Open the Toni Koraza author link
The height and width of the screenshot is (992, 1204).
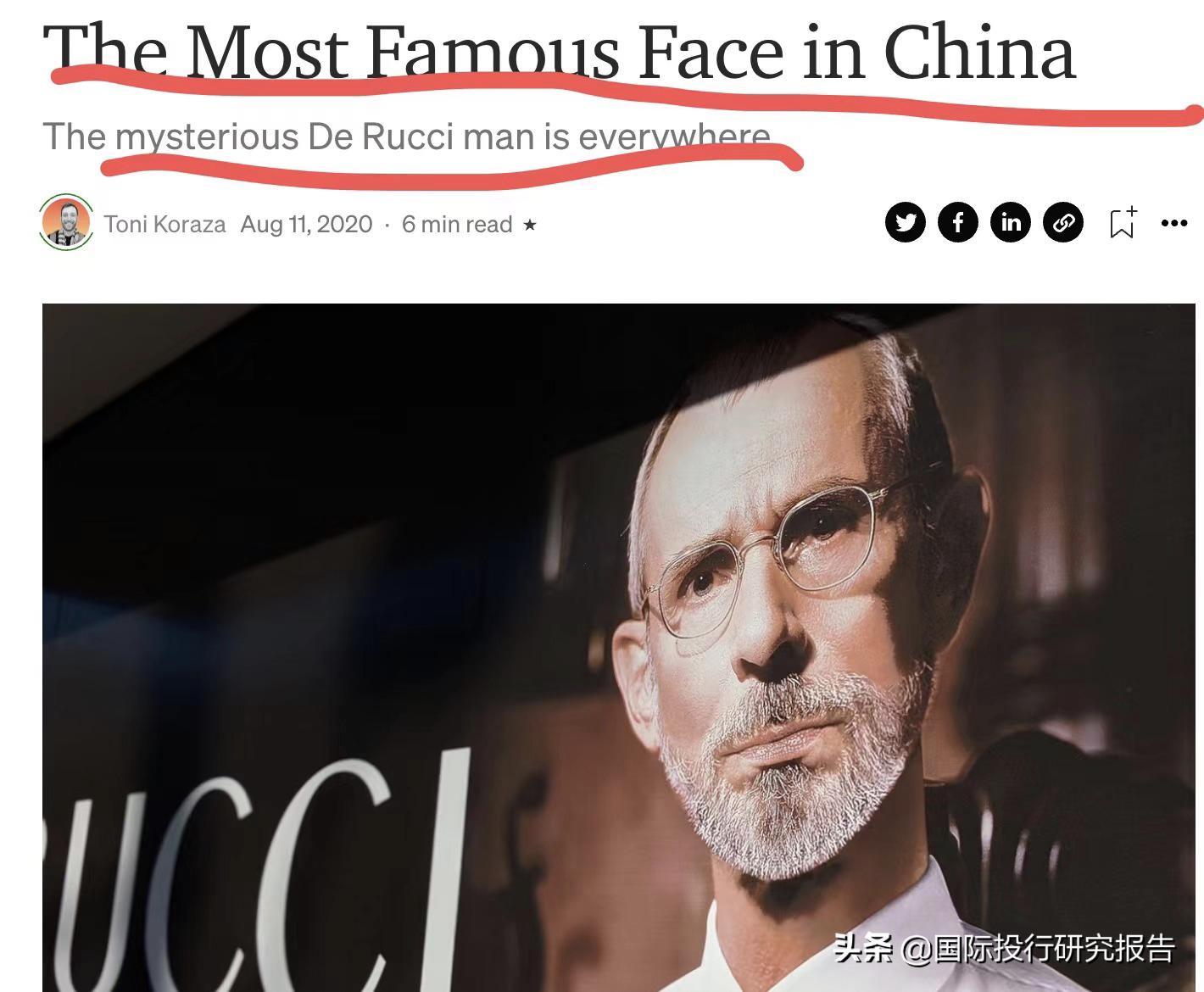click(164, 224)
